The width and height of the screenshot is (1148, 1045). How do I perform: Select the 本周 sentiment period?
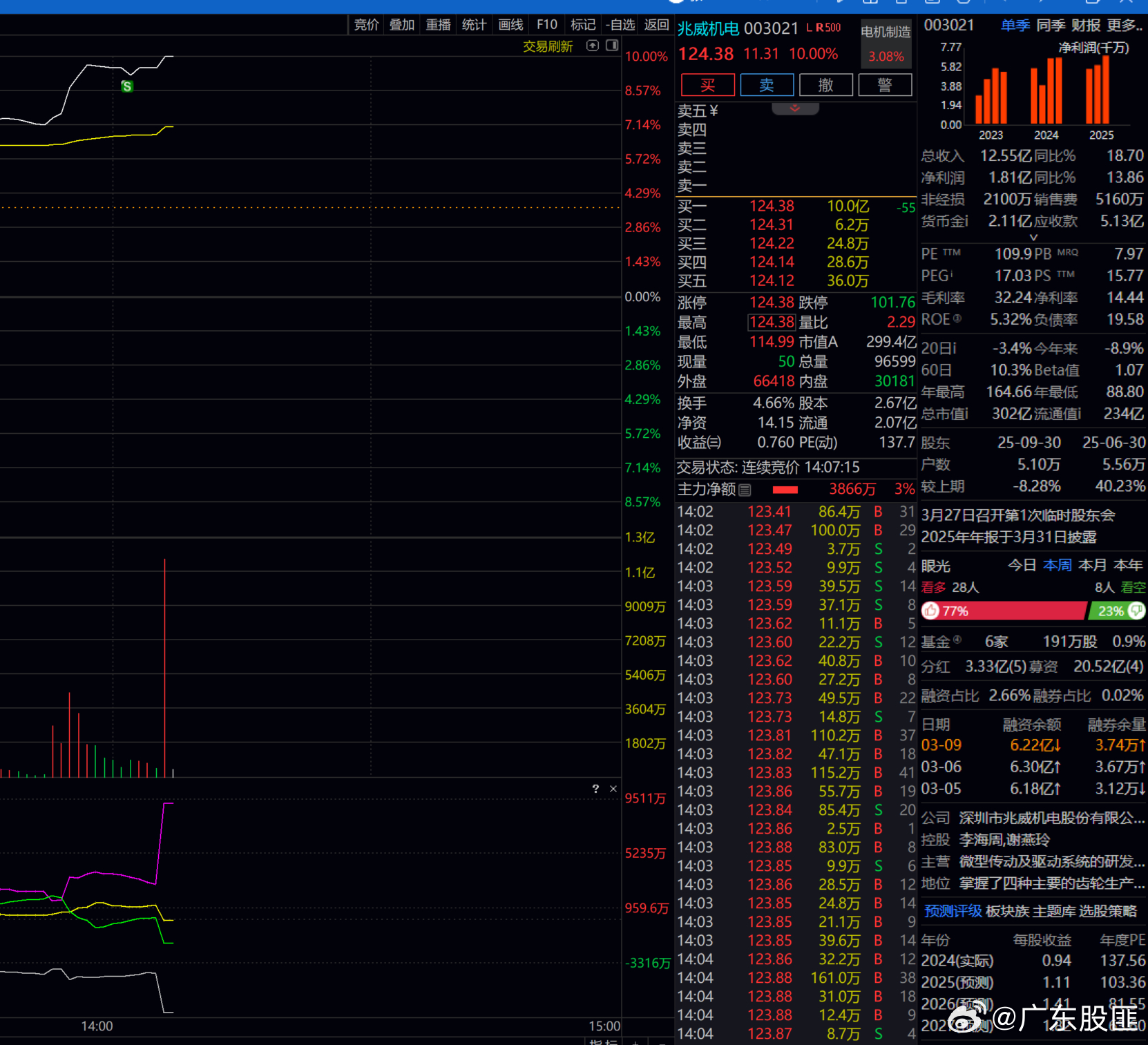coord(1057,566)
